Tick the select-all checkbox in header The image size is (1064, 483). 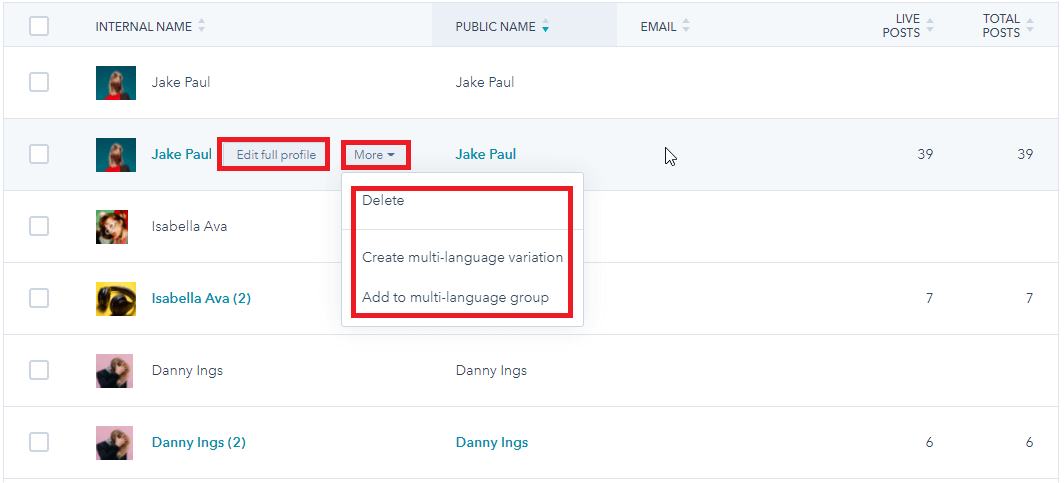click(x=39, y=26)
